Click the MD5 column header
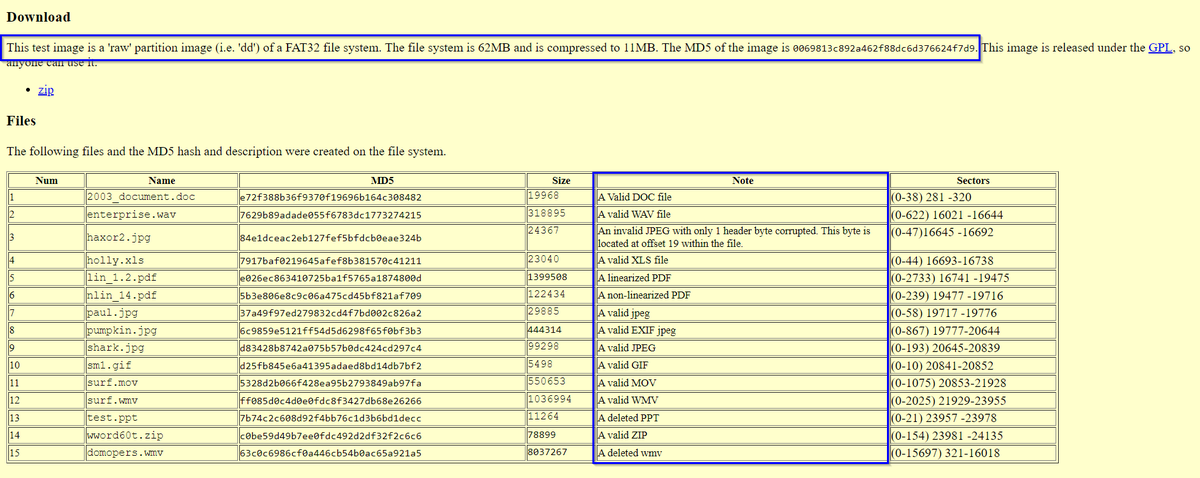This screenshot has width=1200, height=478. [381, 181]
